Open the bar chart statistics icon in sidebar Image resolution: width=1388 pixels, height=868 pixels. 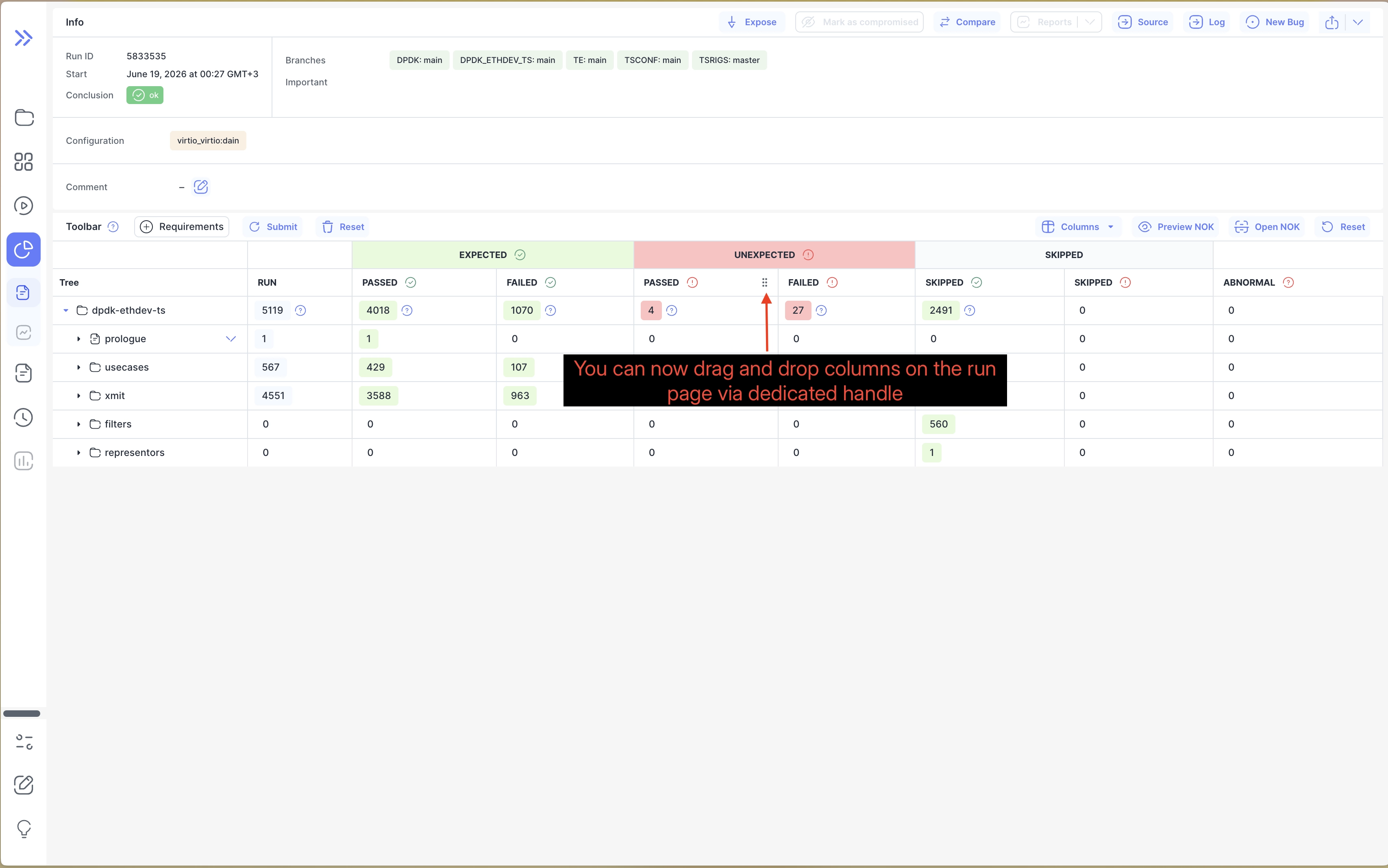(x=24, y=460)
